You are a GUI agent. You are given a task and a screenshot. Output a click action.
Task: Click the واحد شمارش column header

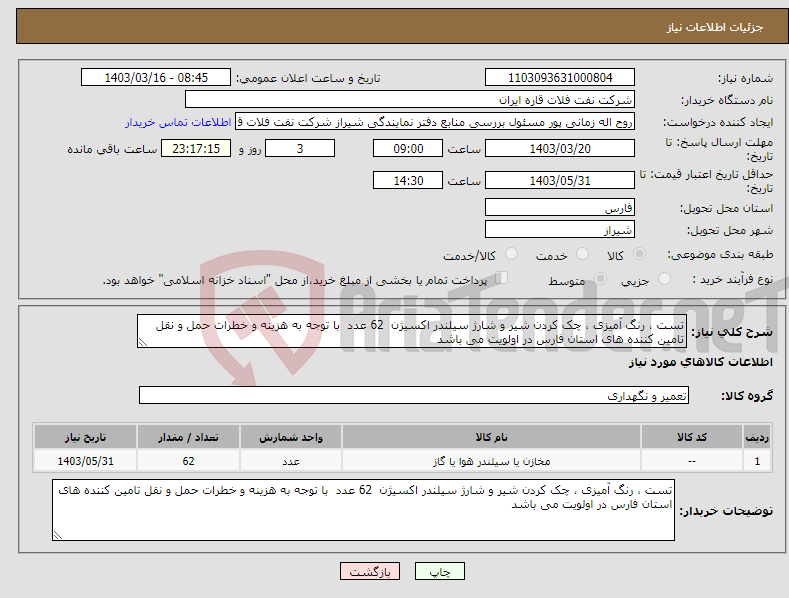tap(291, 437)
